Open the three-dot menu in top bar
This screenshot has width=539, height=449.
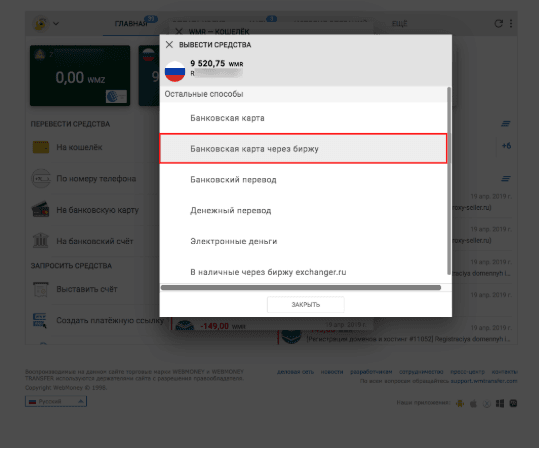(x=511, y=23)
